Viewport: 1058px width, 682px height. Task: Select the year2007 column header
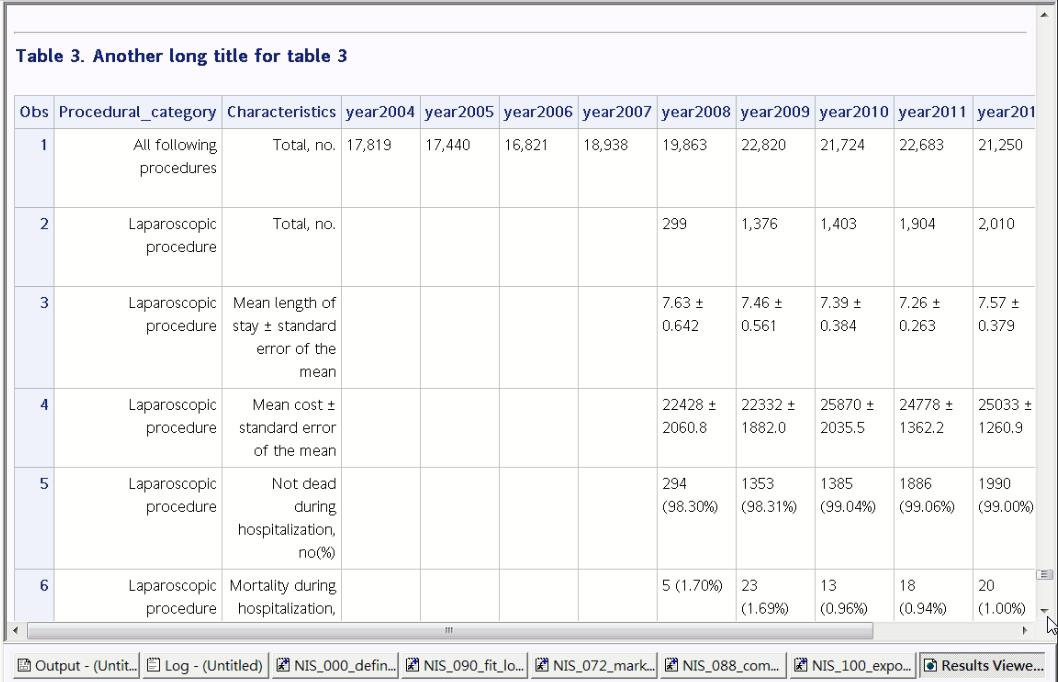[617, 112]
